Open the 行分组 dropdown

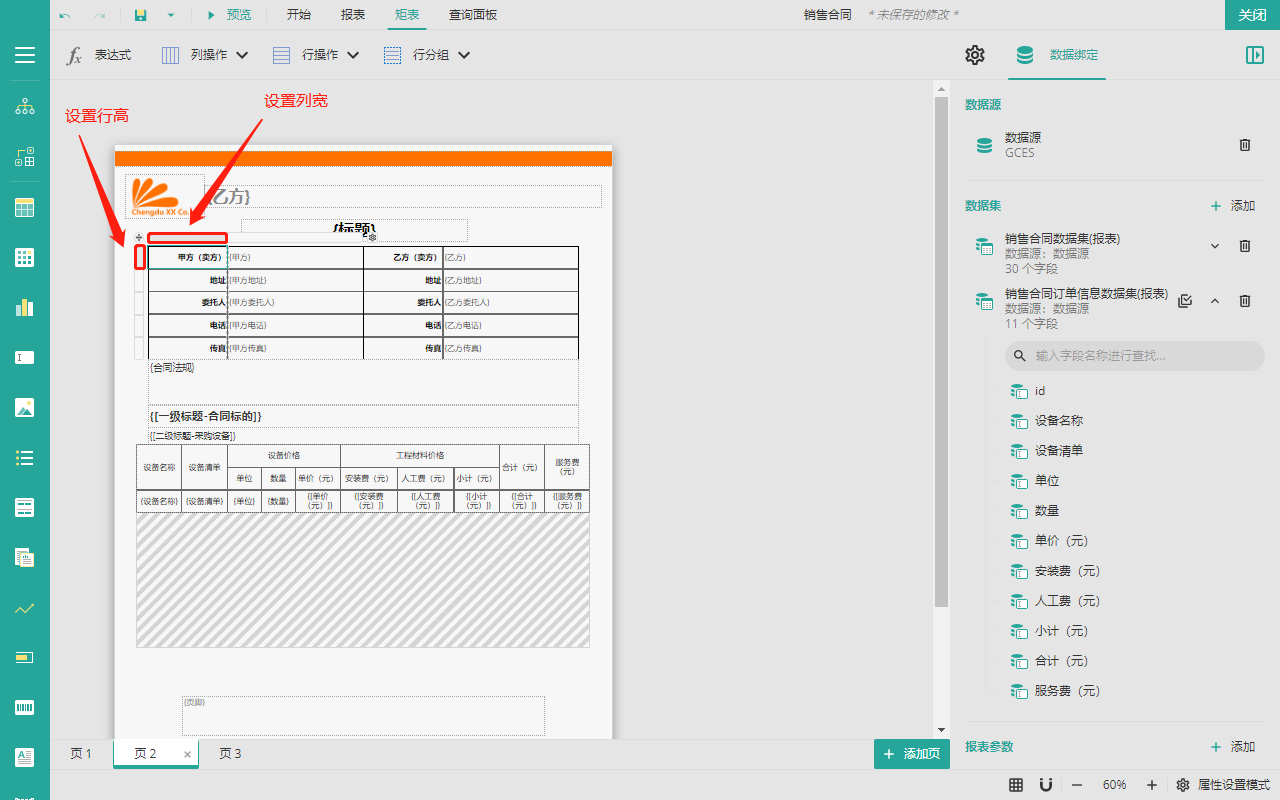point(427,55)
